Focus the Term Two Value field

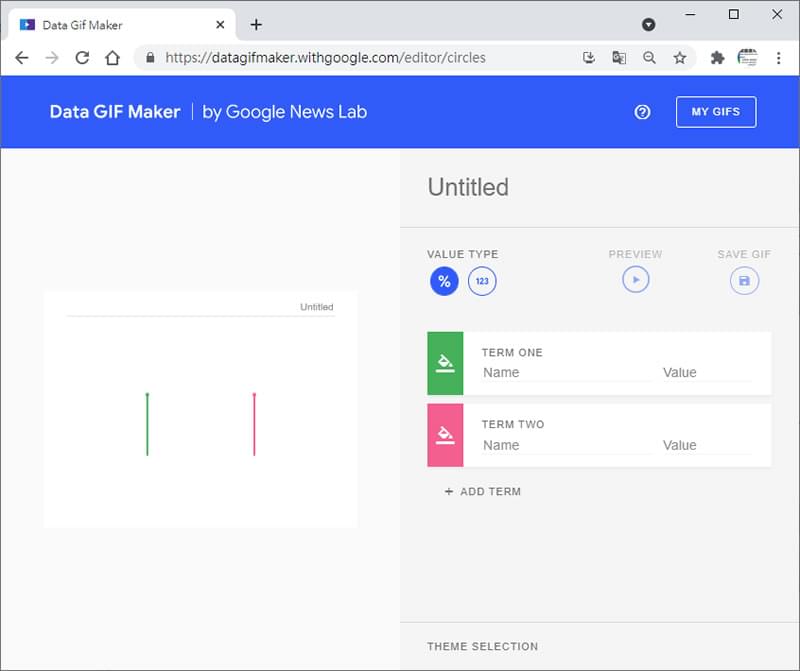coord(707,445)
